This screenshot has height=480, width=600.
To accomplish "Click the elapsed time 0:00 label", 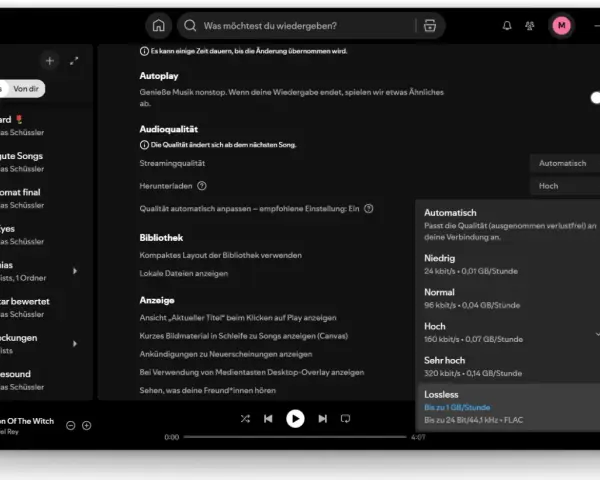I will pyautogui.click(x=171, y=437).
